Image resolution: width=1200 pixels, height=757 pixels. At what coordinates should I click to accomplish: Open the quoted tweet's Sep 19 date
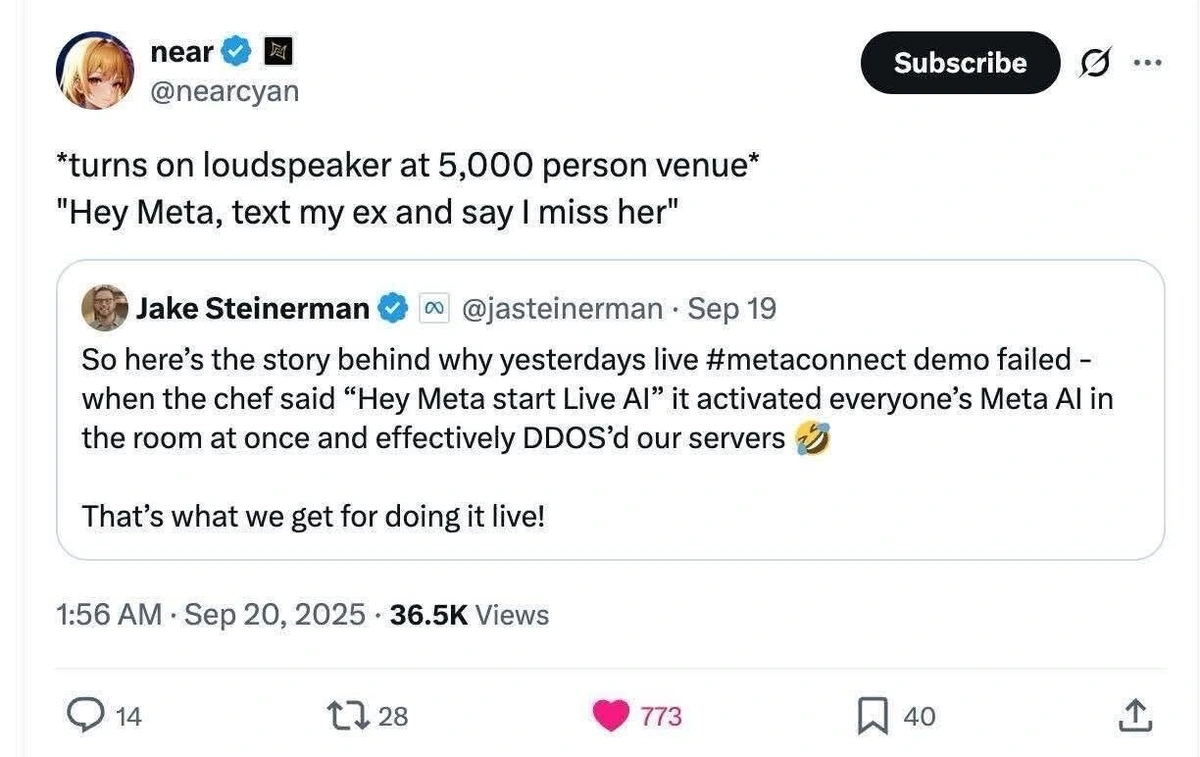point(732,309)
